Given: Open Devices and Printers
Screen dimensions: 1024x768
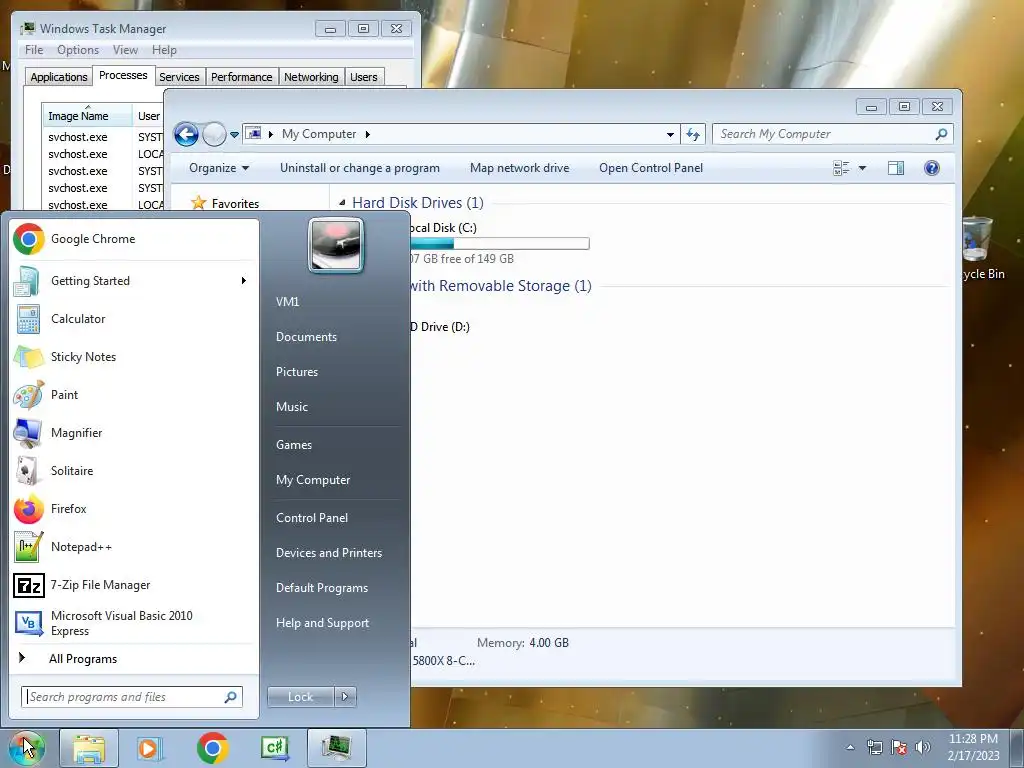Looking at the screenshot, I should (x=328, y=553).
